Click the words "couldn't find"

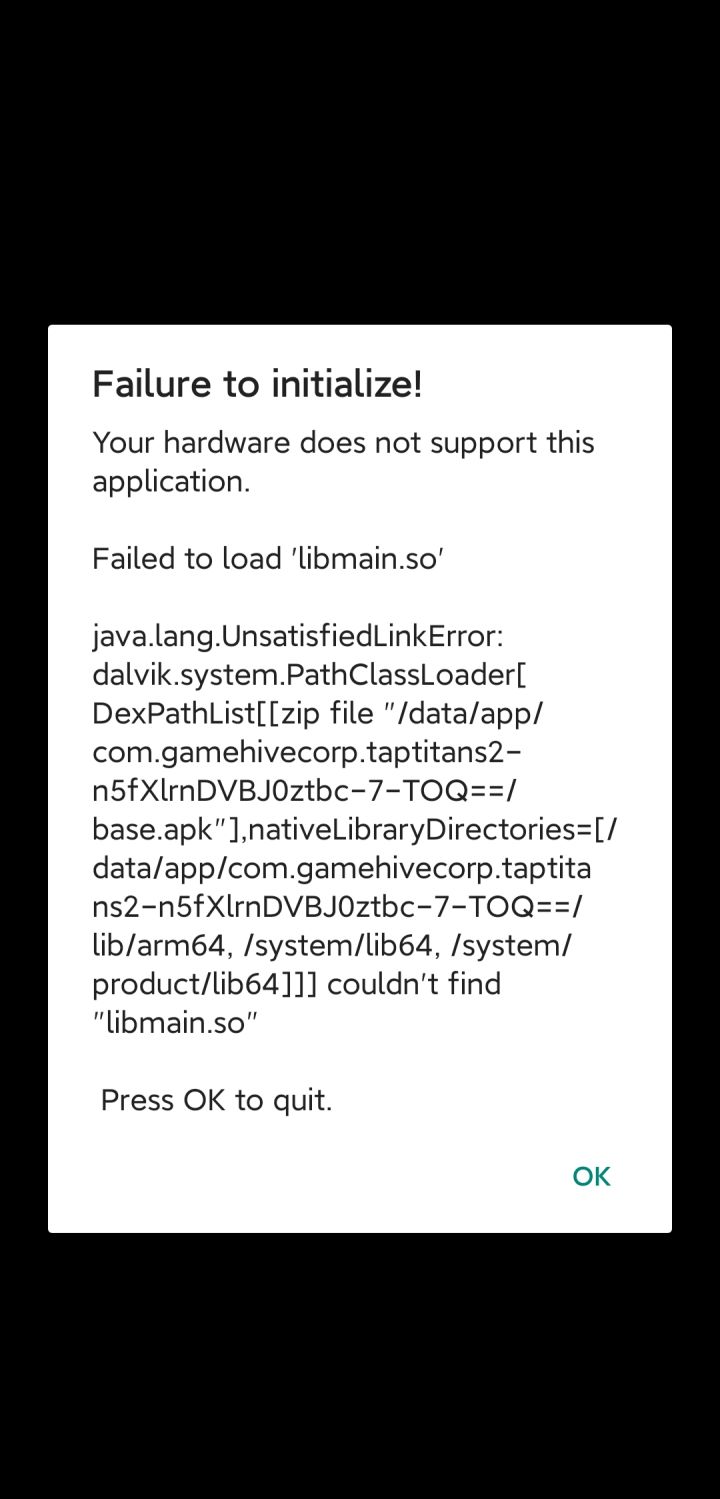[x=414, y=985]
